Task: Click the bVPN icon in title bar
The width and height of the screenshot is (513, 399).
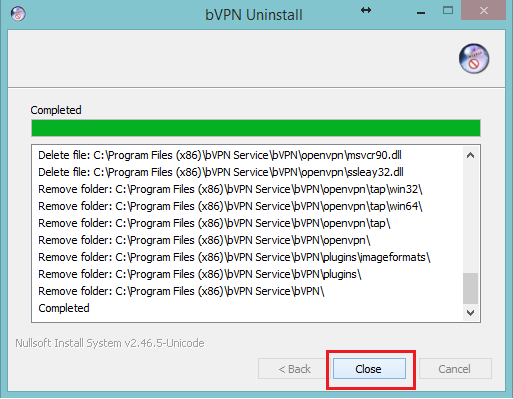Action: click(x=18, y=14)
